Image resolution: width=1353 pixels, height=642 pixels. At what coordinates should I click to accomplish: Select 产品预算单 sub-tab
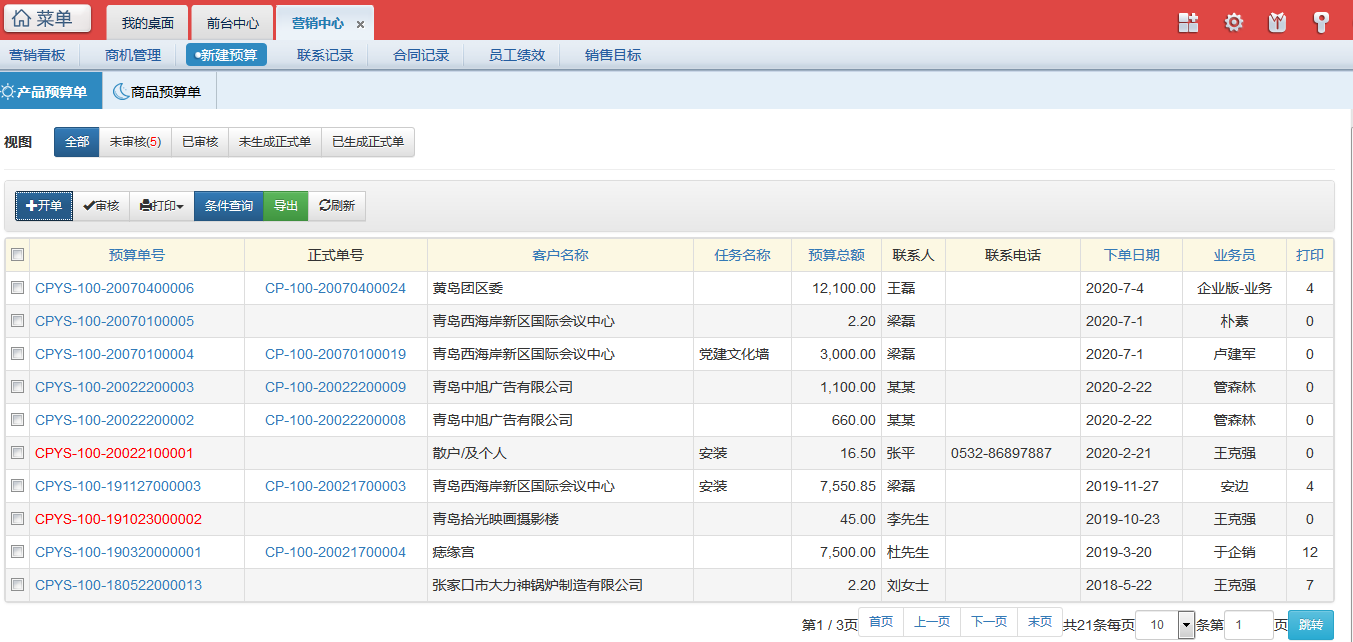pos(50,91)
